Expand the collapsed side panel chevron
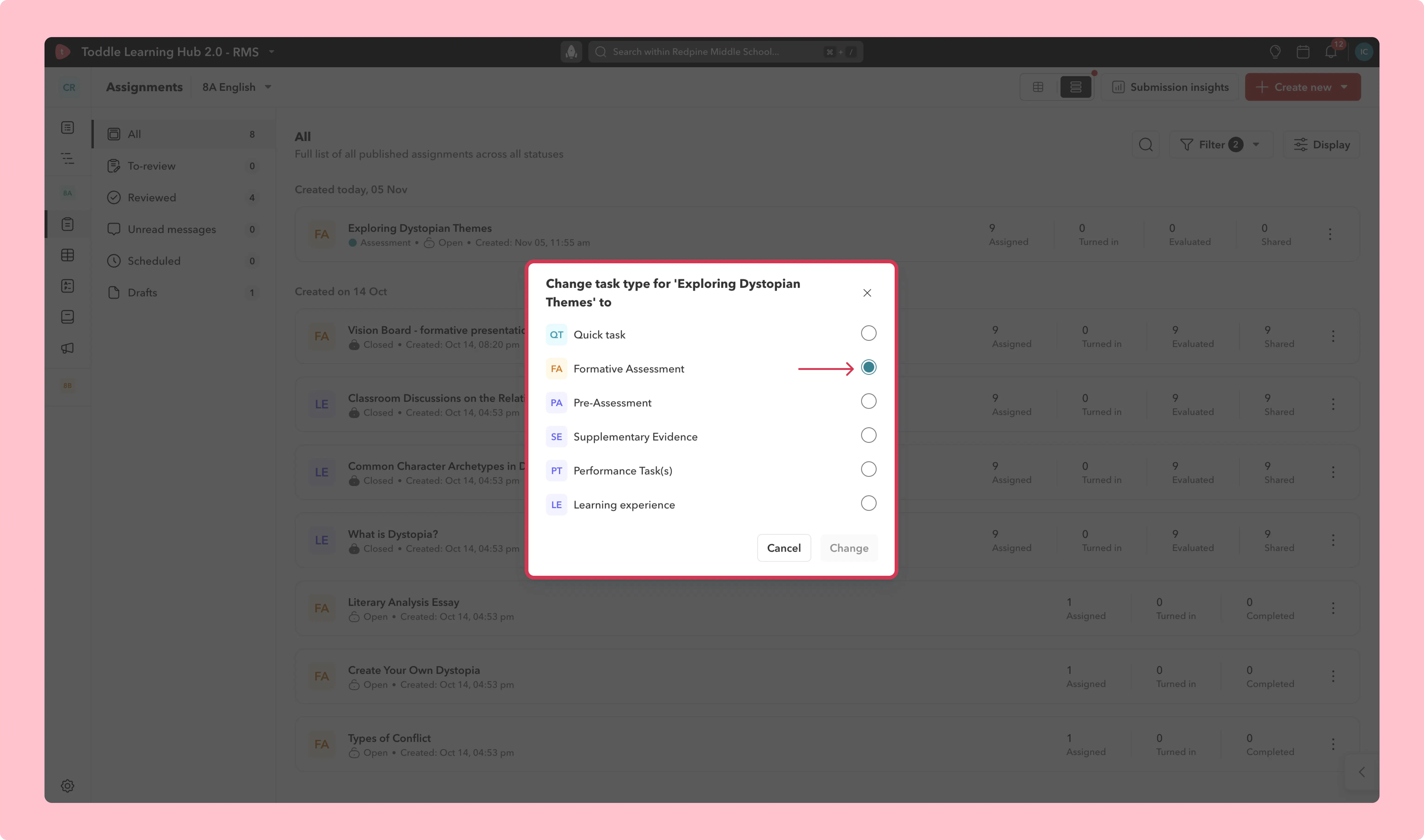 [1362, 772]
